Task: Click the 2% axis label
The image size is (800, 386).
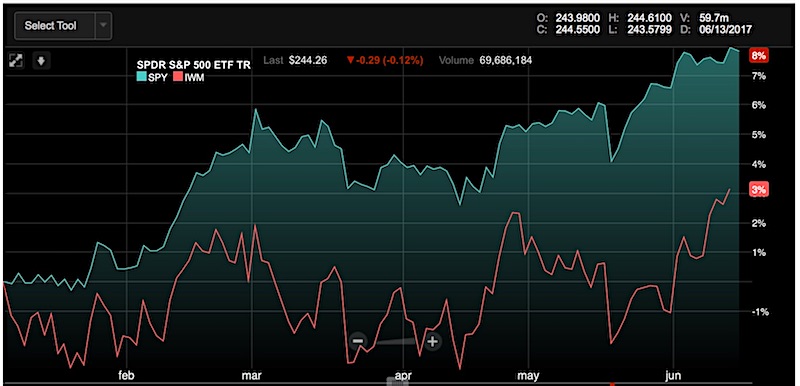Action: (x=759, y=223)
